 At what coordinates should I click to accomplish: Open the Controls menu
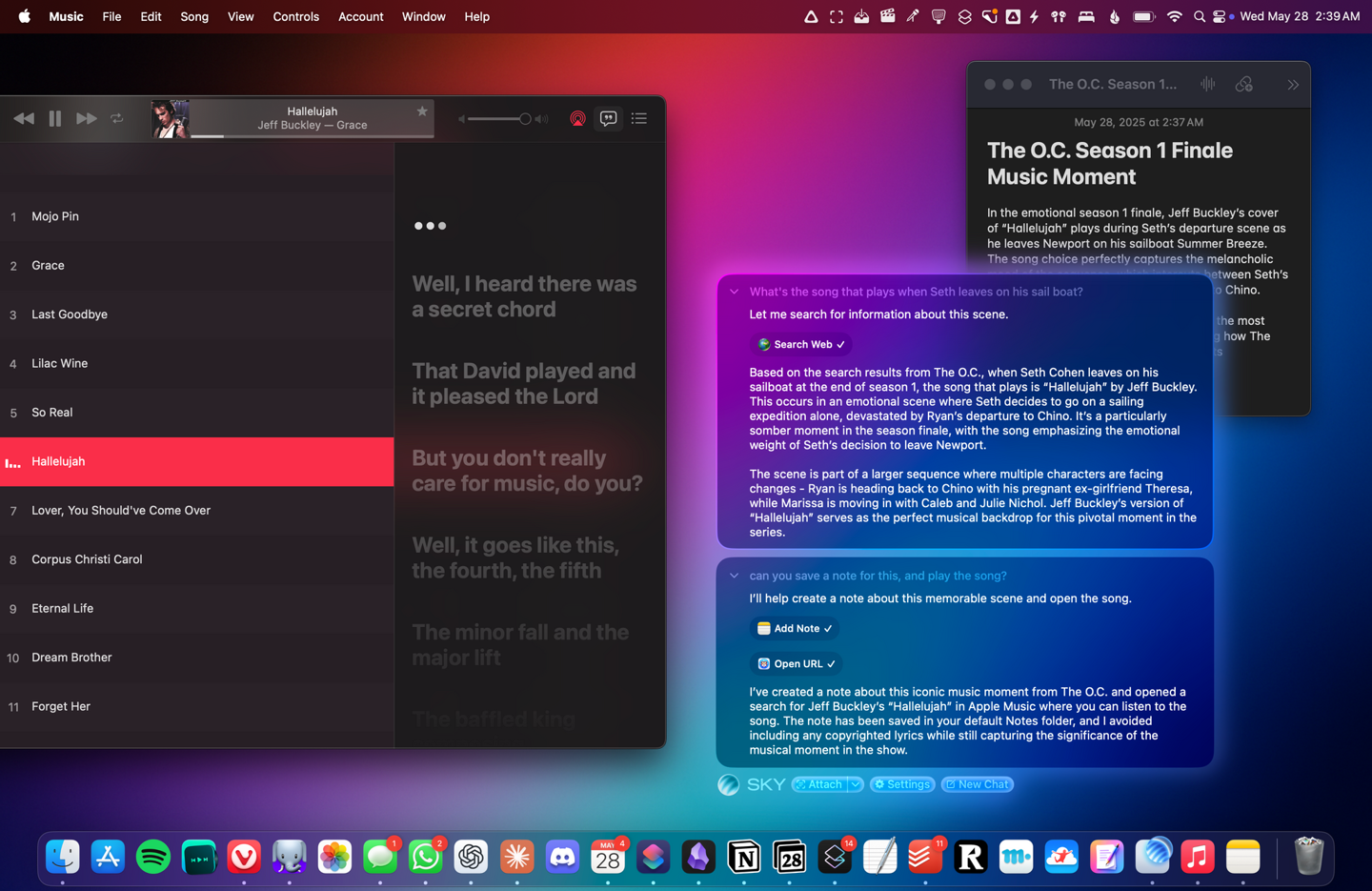click(295, 16)
